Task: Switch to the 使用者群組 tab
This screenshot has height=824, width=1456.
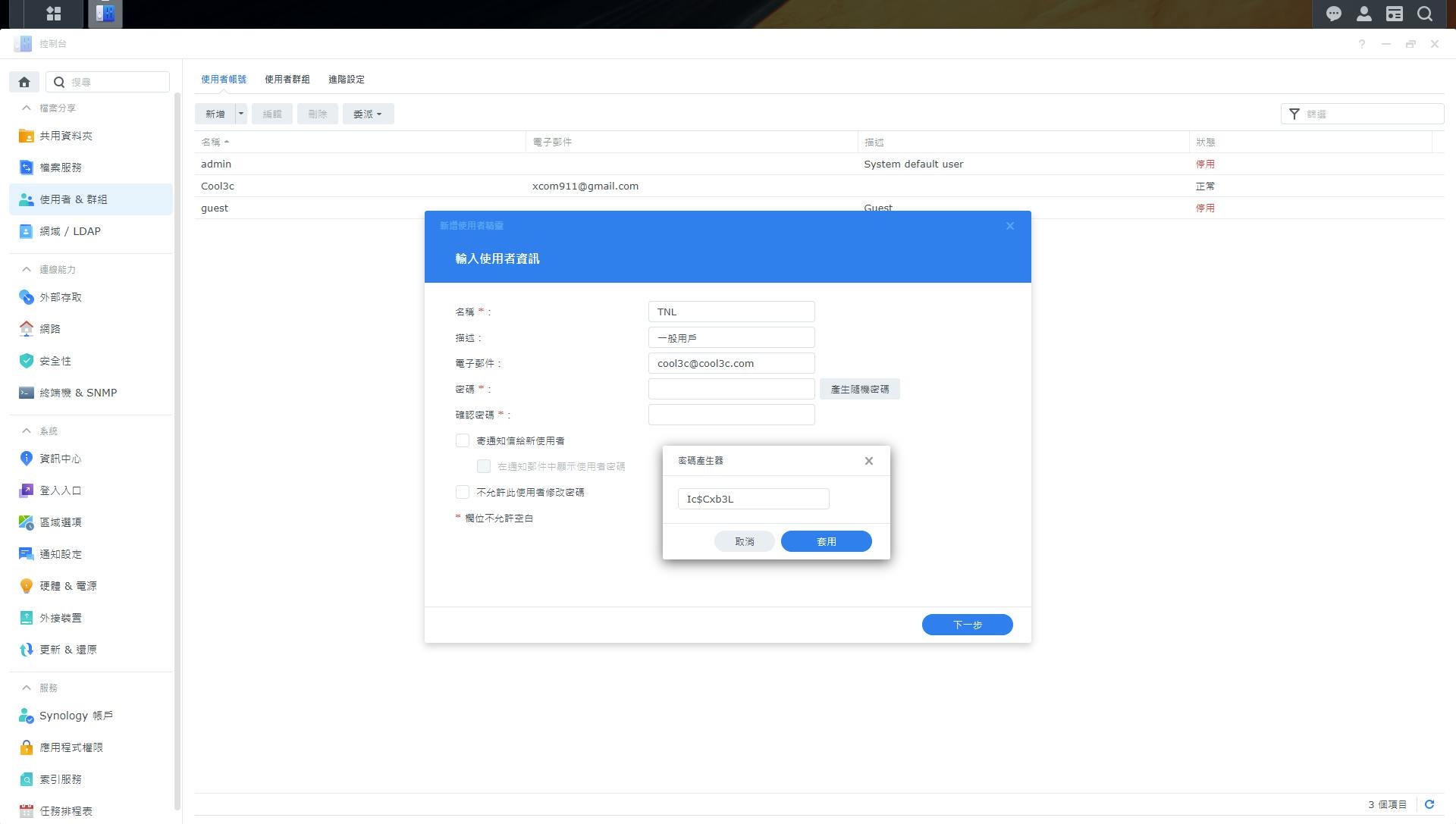Action: coord(287,79)
